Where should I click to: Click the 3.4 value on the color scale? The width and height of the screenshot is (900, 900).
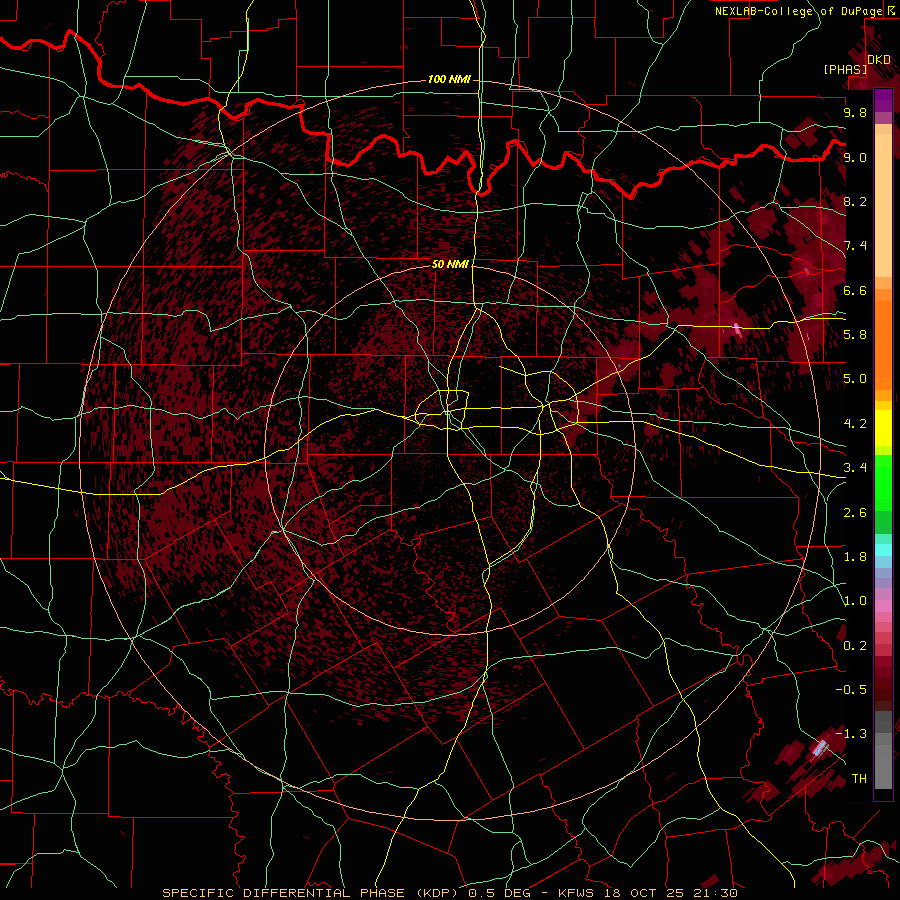[x=855, y=468]
